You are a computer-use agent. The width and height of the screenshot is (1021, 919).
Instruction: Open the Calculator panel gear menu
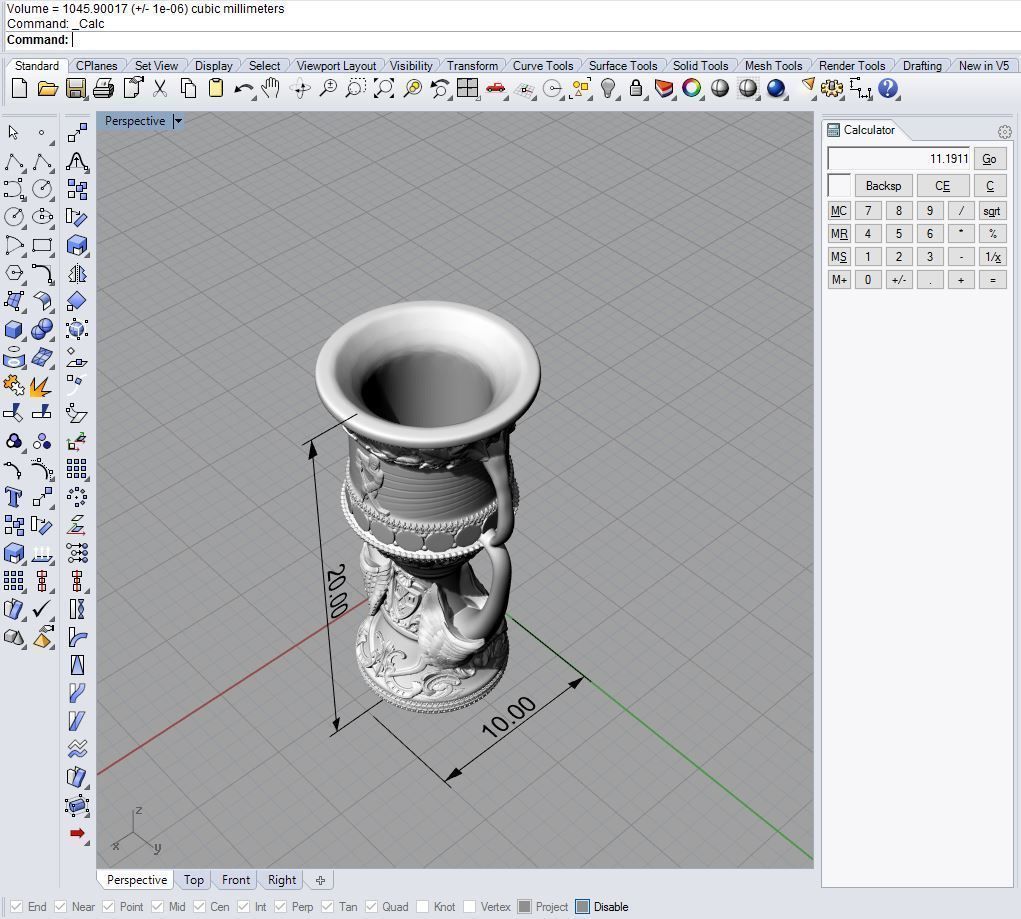click(1004, 132)
